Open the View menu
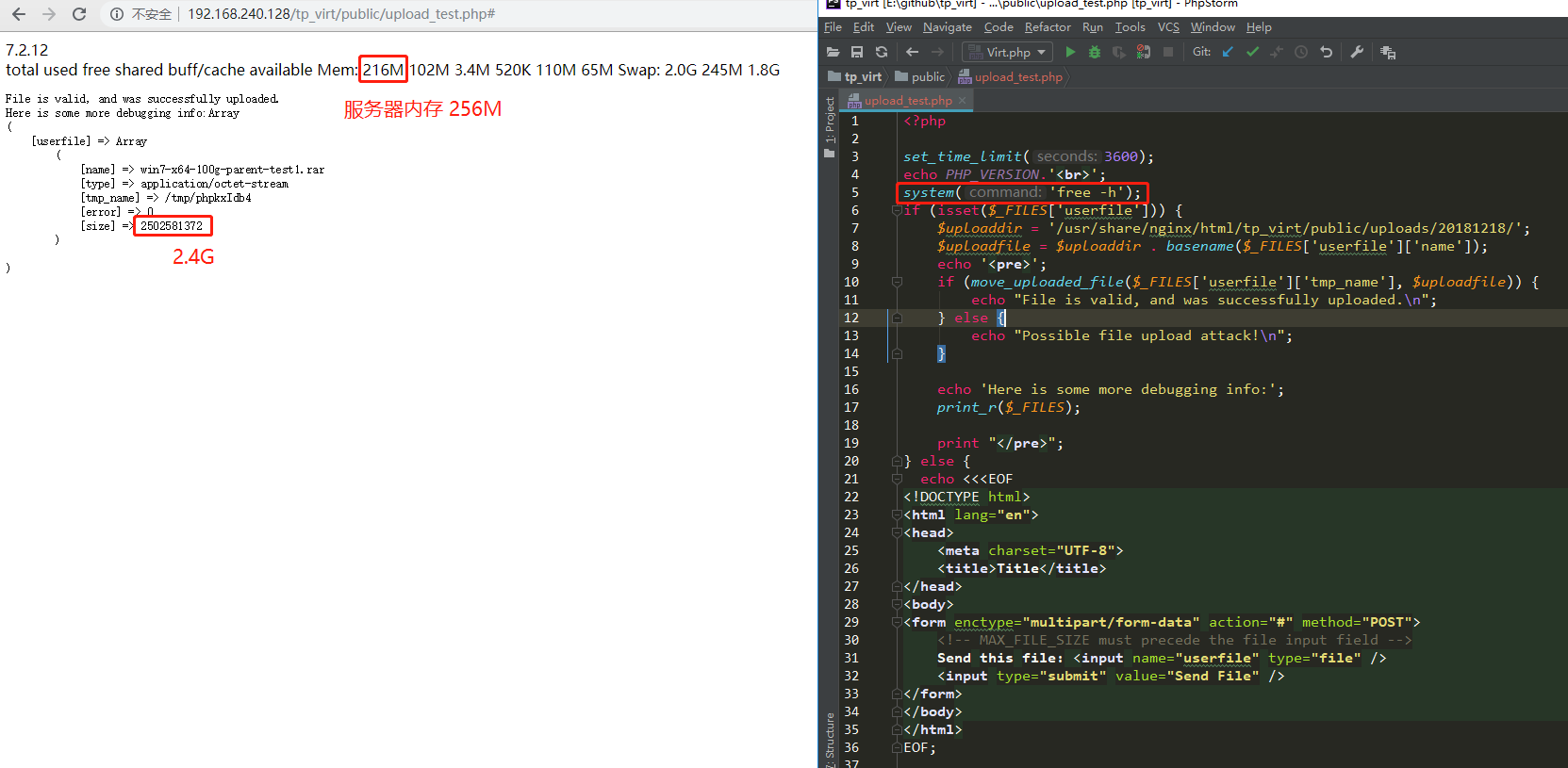Viewport: 1568px width, 768px height. pyautogui.click(x=899, y=27)
